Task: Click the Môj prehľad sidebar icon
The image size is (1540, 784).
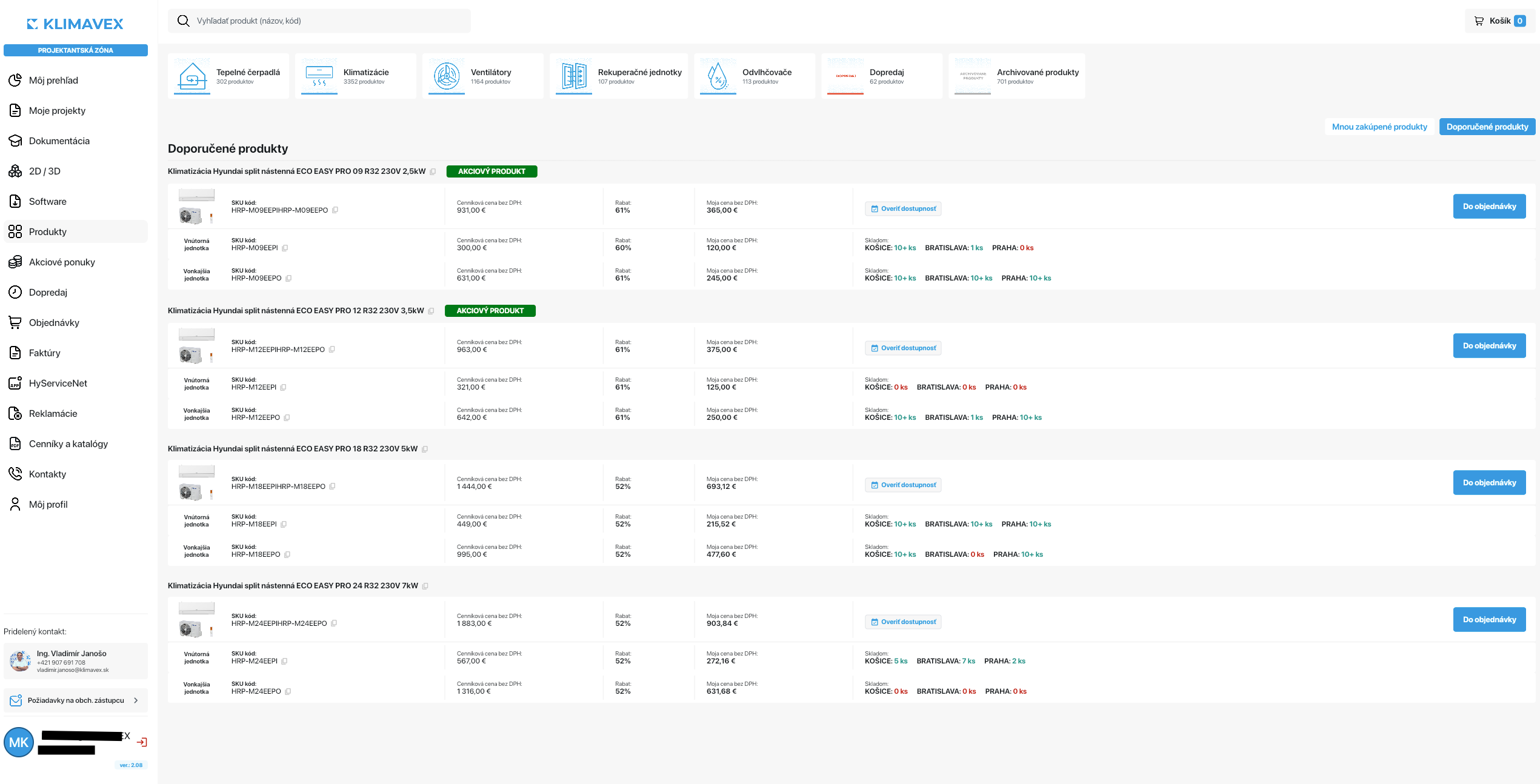Action: (15, 80)
